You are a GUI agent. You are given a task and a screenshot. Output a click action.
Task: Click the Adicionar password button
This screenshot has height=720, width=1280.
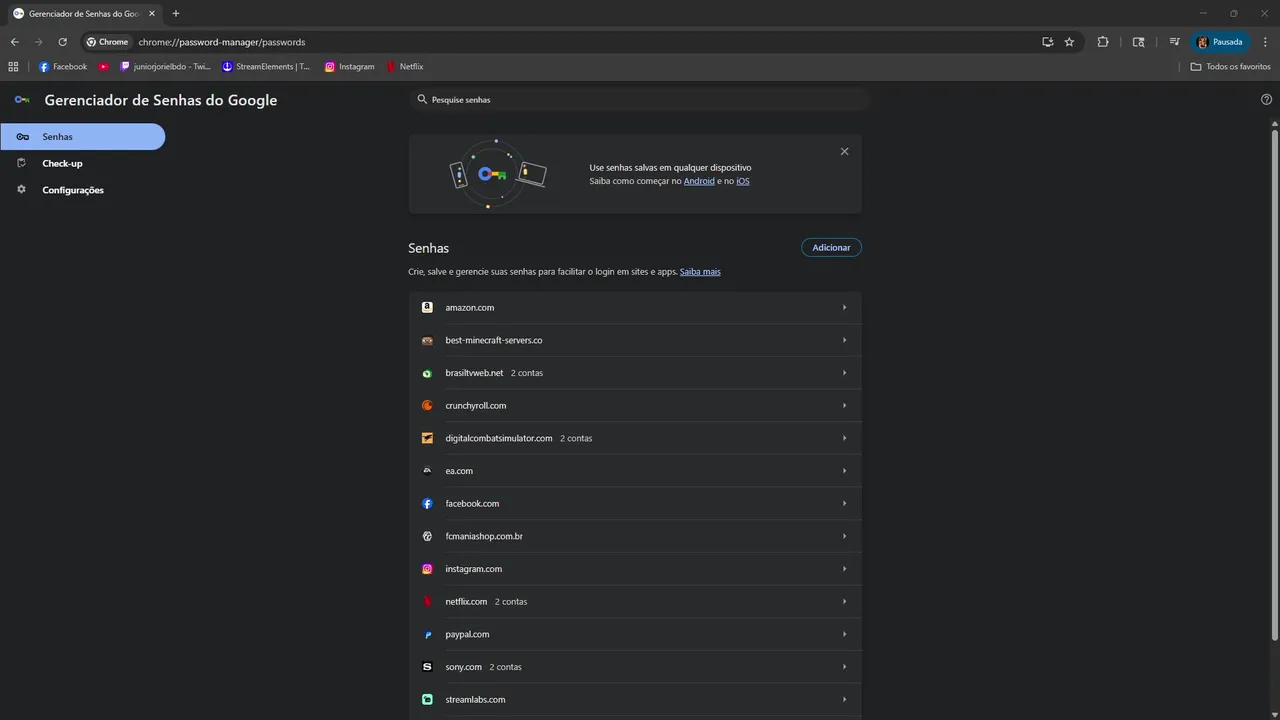pyautogui.click(x=831, y=248)
